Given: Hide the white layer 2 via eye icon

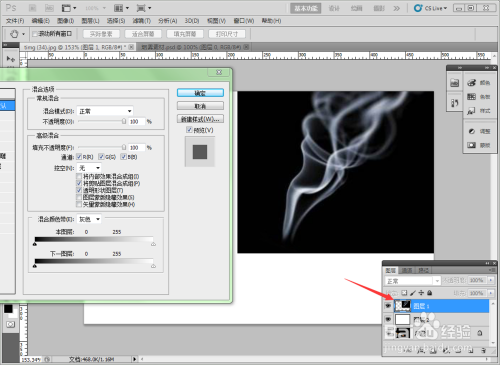Looking at the screenshot, I should tap(388, 319).
